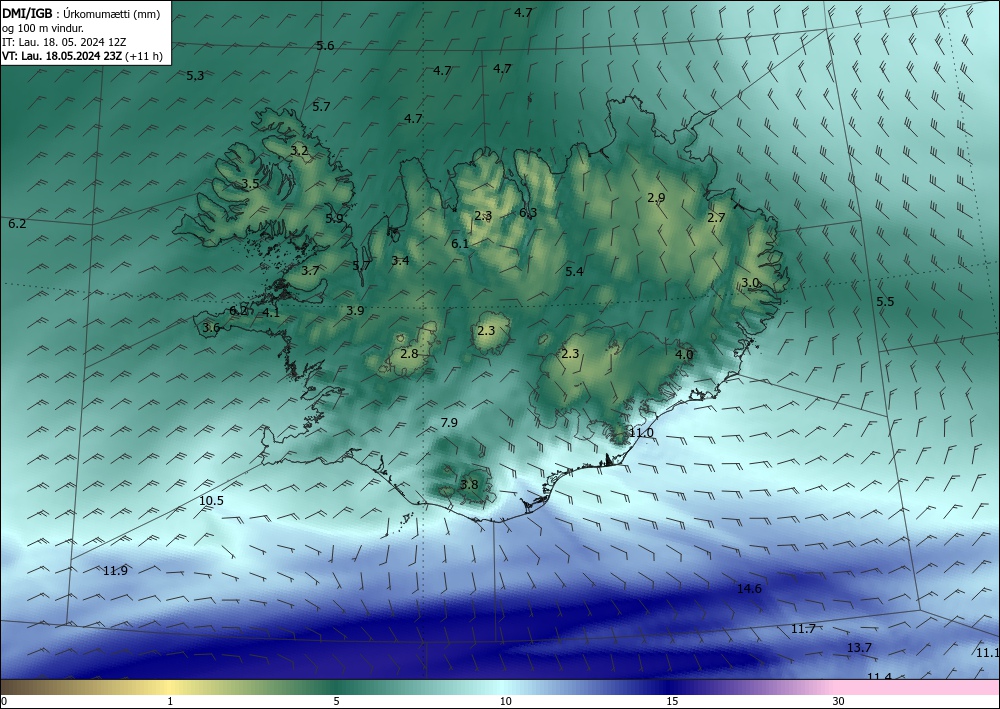Click the 13.7 value over the ocean
This screenshot has height=709, width=1000.
pos(860,647)
